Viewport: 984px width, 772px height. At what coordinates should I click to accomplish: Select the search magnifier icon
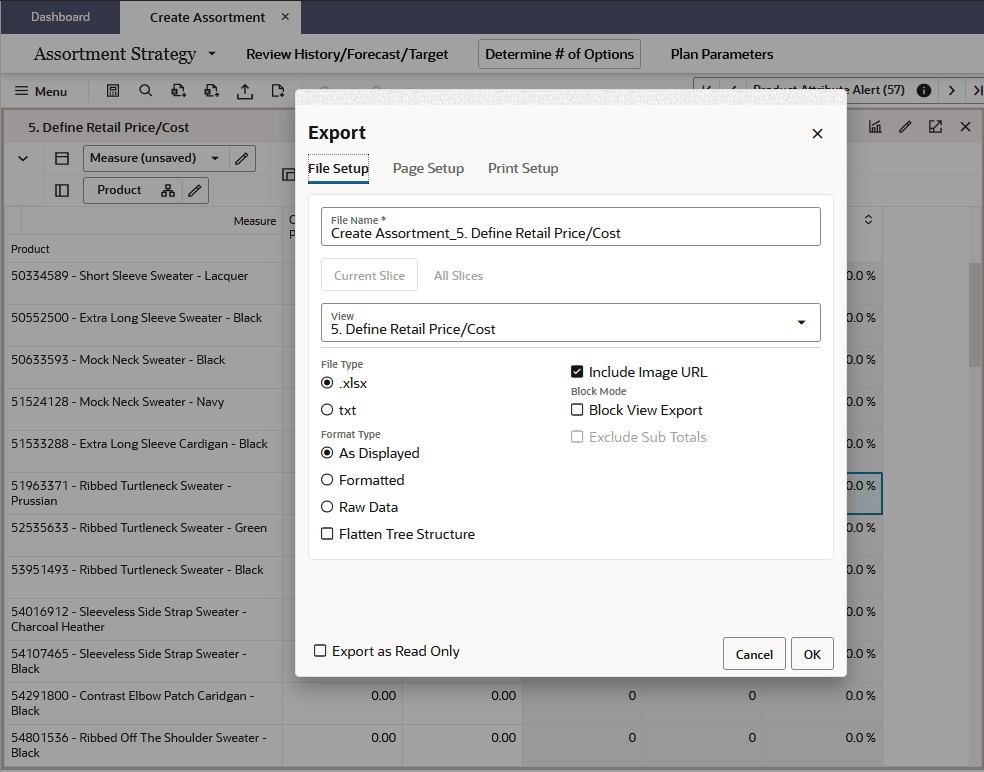click(146, 91)
